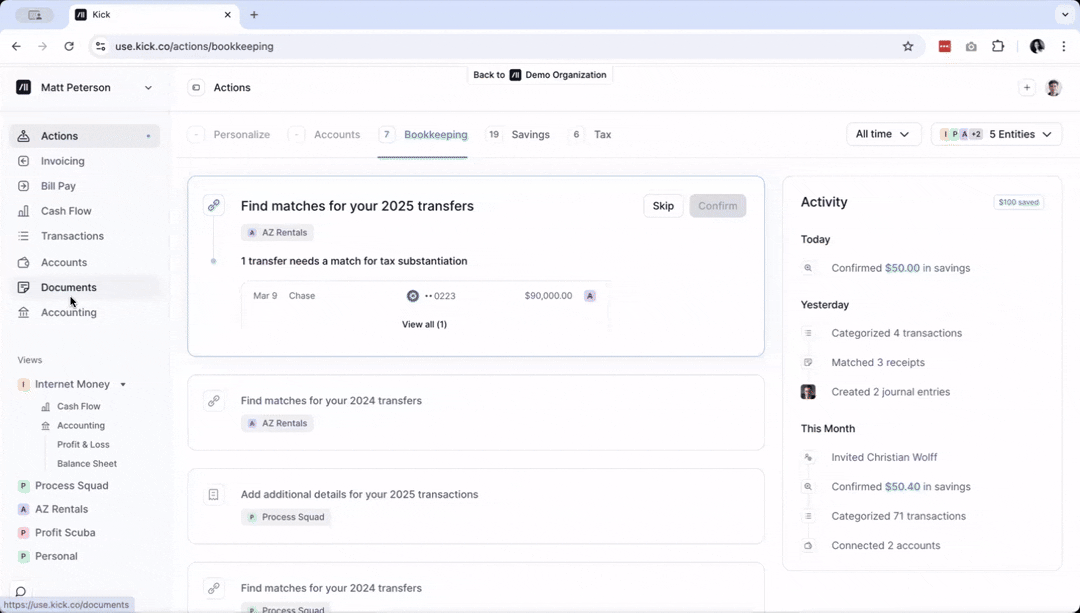This screenshot has height=613, width=1080.
Task: Switch to the Savings tab
Action: (x=530, y=134)
